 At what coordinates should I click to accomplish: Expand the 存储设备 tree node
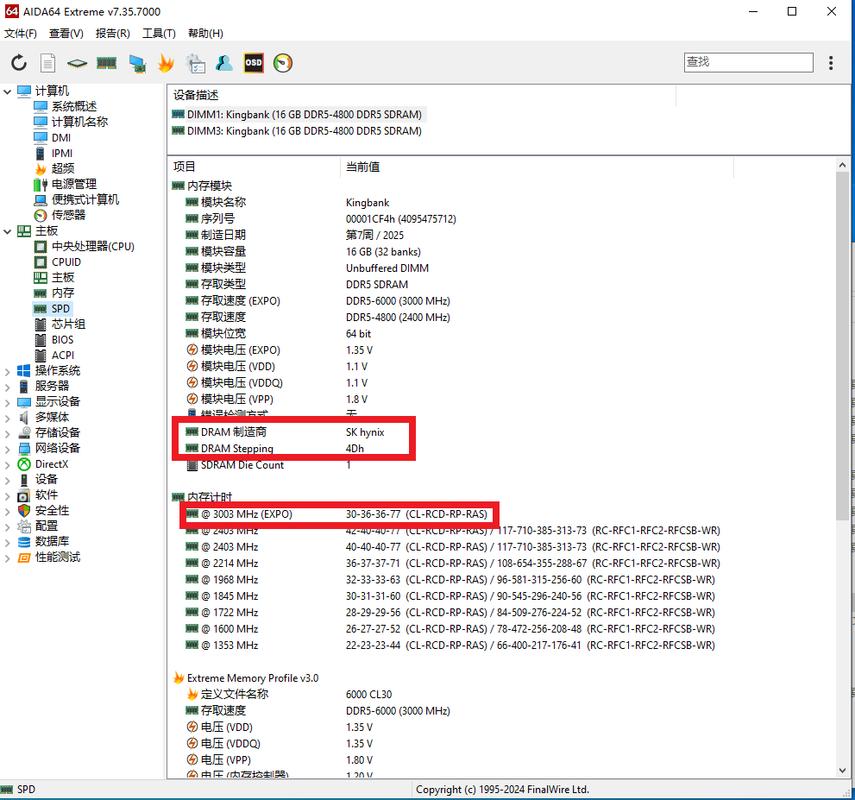(7, 434)
